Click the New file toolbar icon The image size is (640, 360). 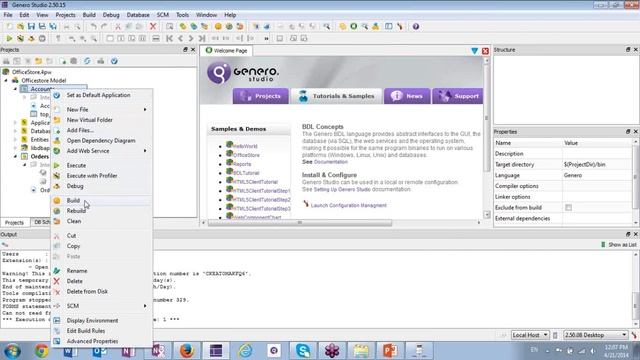click(x=9, y=27)
